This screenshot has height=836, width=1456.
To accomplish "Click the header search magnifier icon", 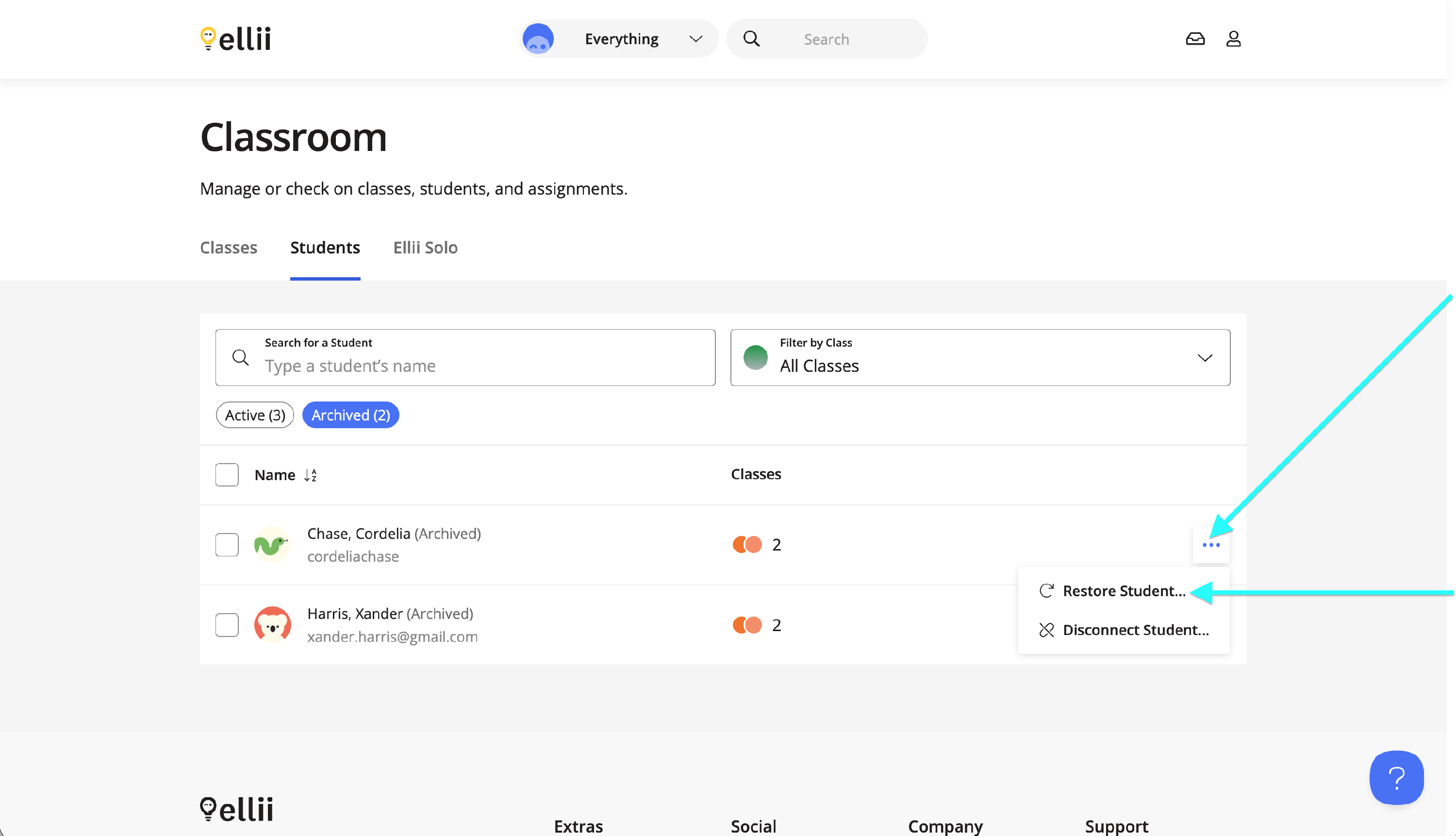I will [751, 38].
